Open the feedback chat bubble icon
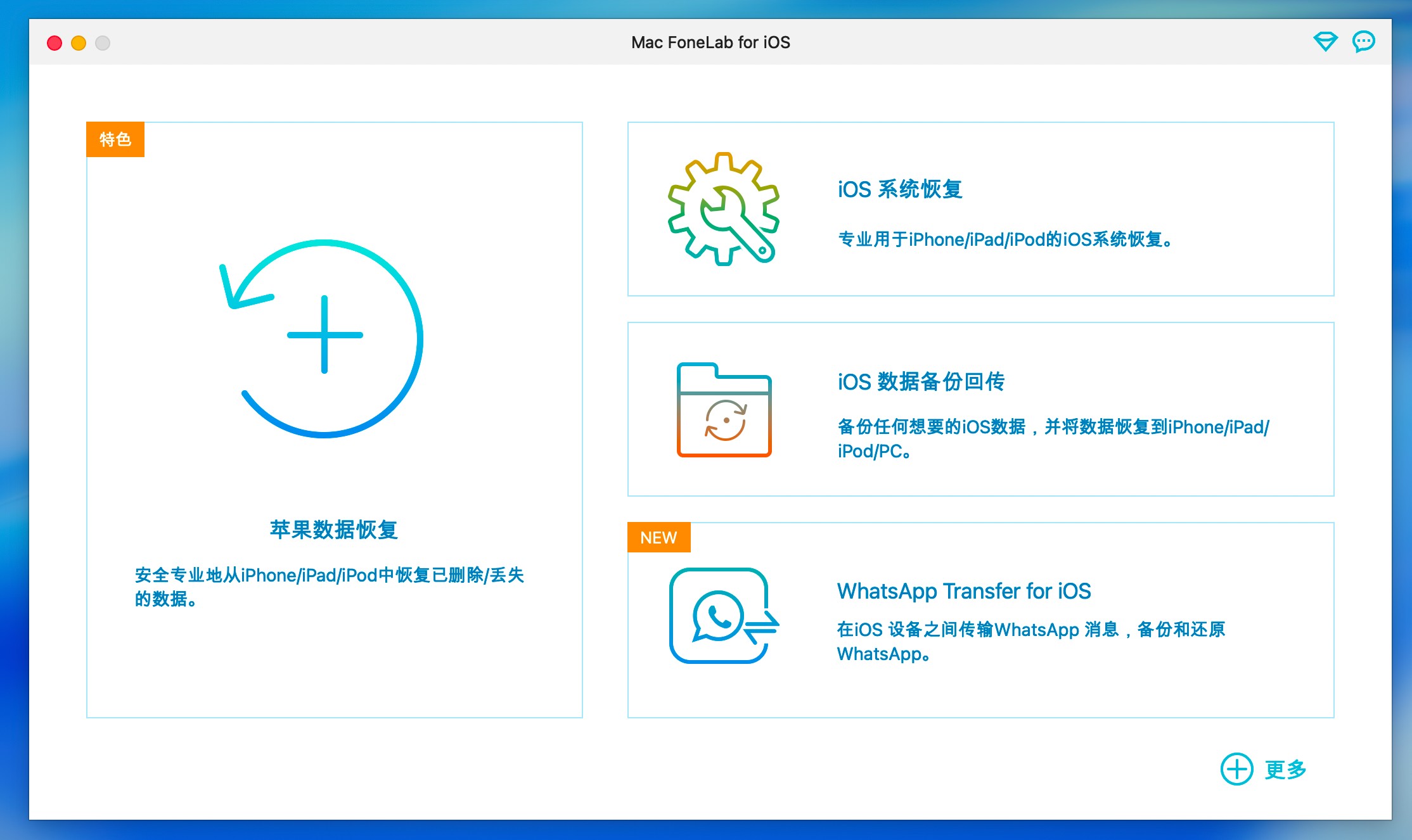 1363,42
